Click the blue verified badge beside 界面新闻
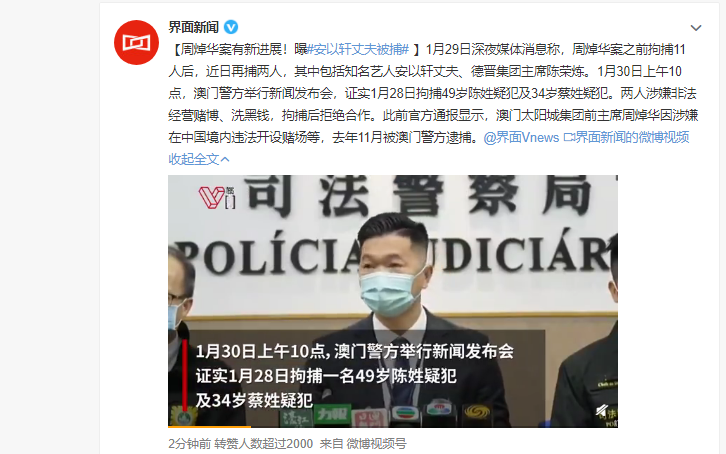The image size is (726, 454). (231, 27)
